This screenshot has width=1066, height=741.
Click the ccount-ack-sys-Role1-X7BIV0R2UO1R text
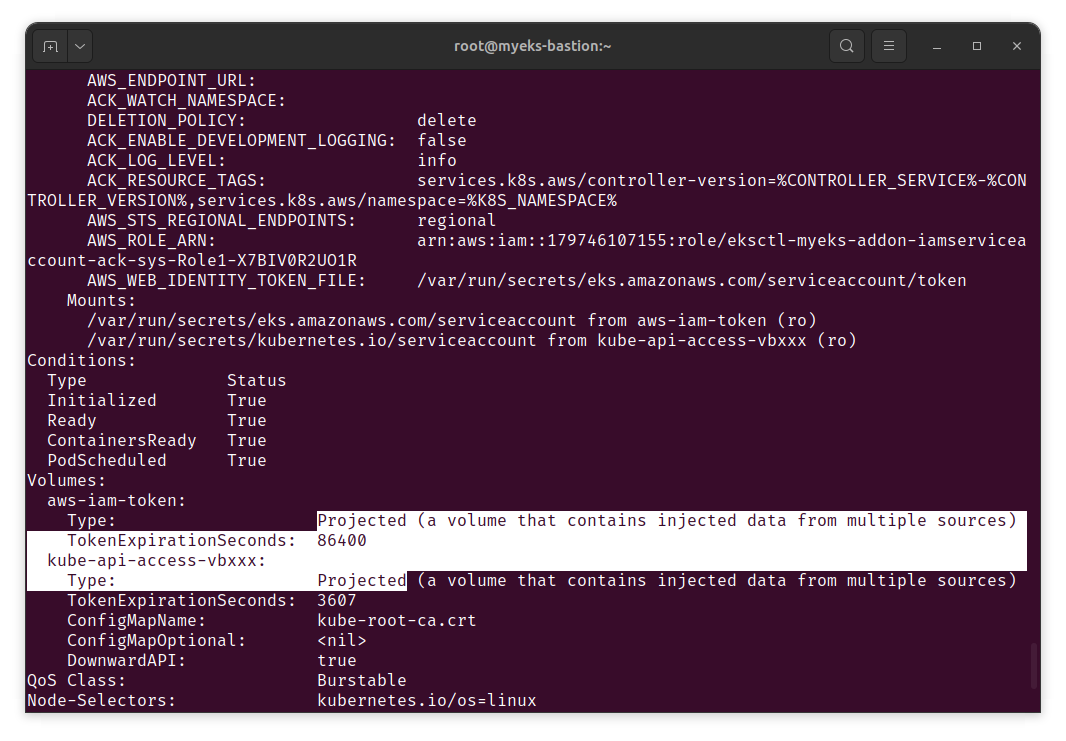pos(192,261)
